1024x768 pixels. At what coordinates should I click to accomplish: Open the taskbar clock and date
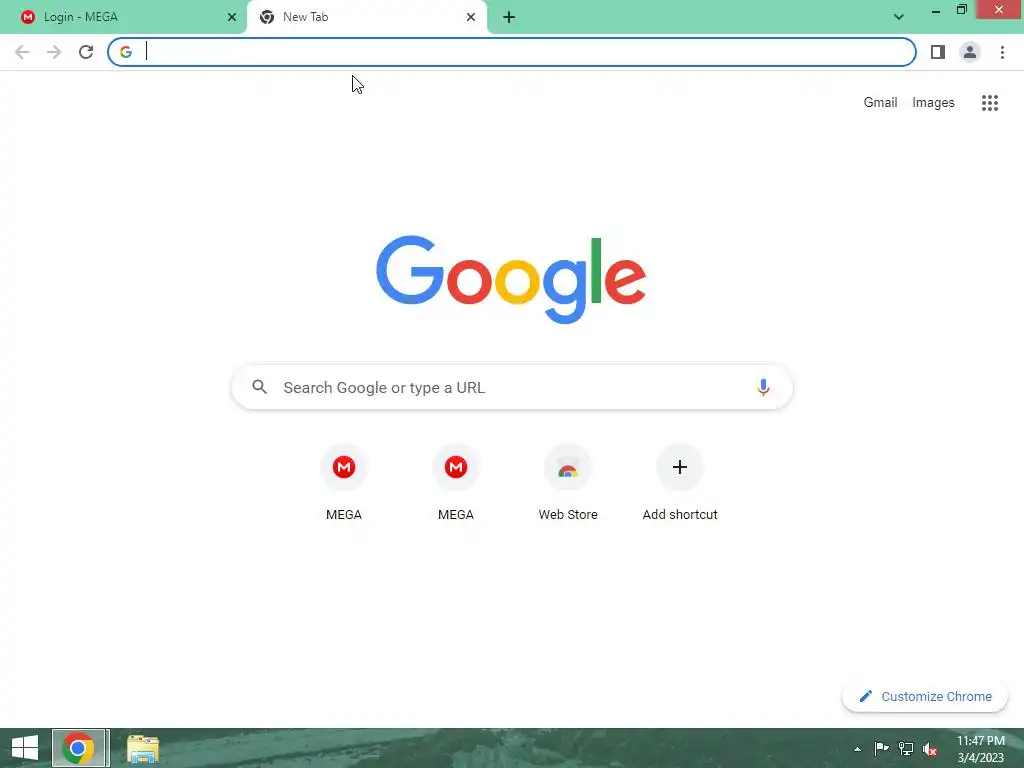click(980, 749)
